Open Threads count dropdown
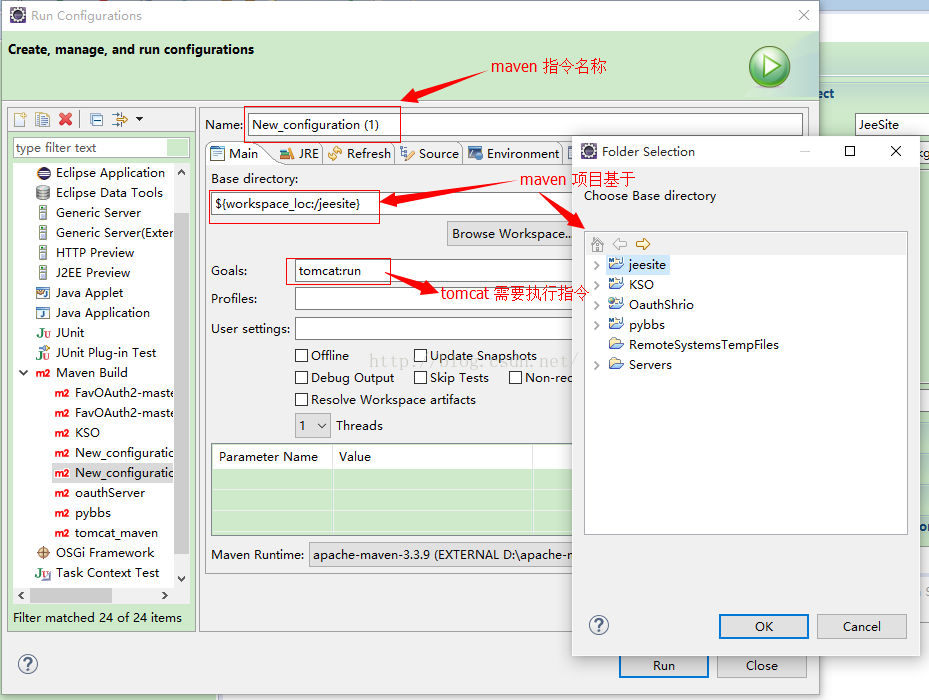929x700 pixels. pos(313,425)
